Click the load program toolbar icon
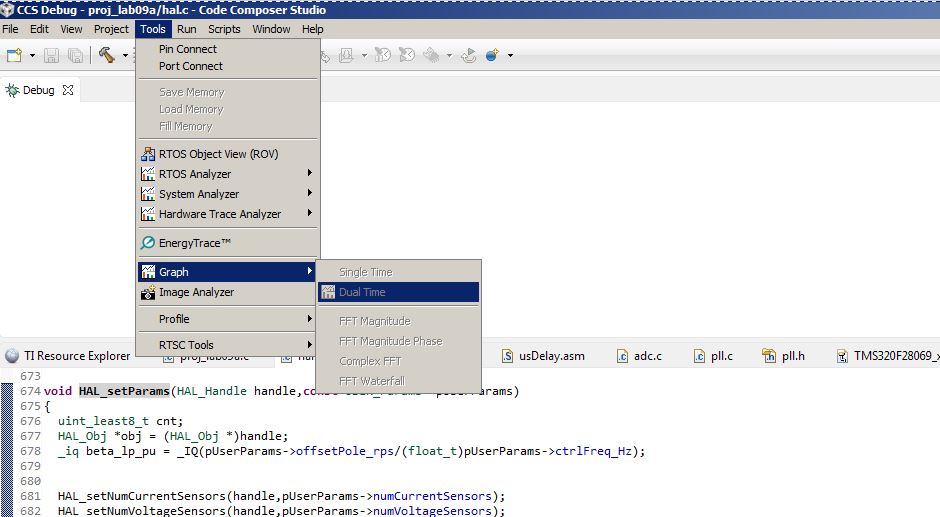 click(346, 56)
